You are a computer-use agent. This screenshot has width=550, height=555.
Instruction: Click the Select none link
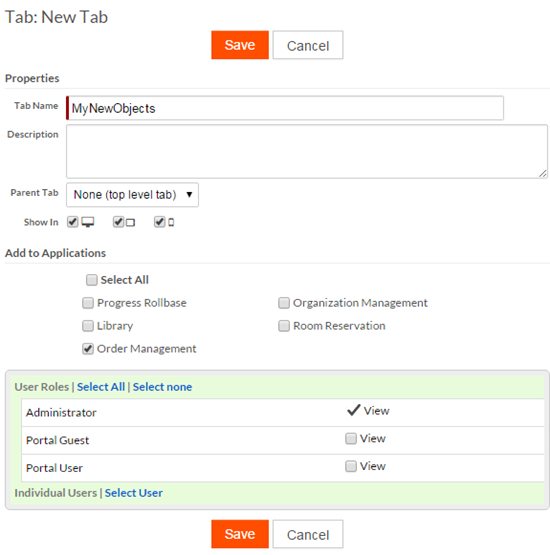pyautogui.click(x=162, y=387)
